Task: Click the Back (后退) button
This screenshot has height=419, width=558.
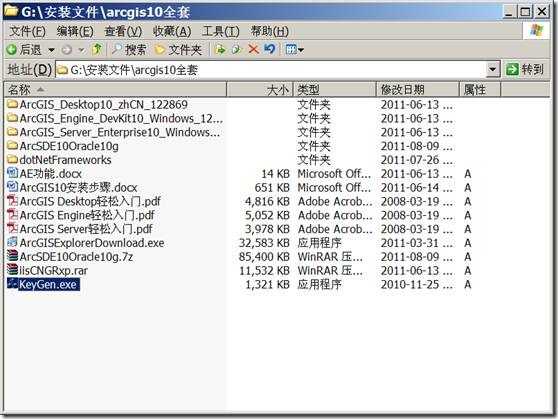Action: (25, 49)
